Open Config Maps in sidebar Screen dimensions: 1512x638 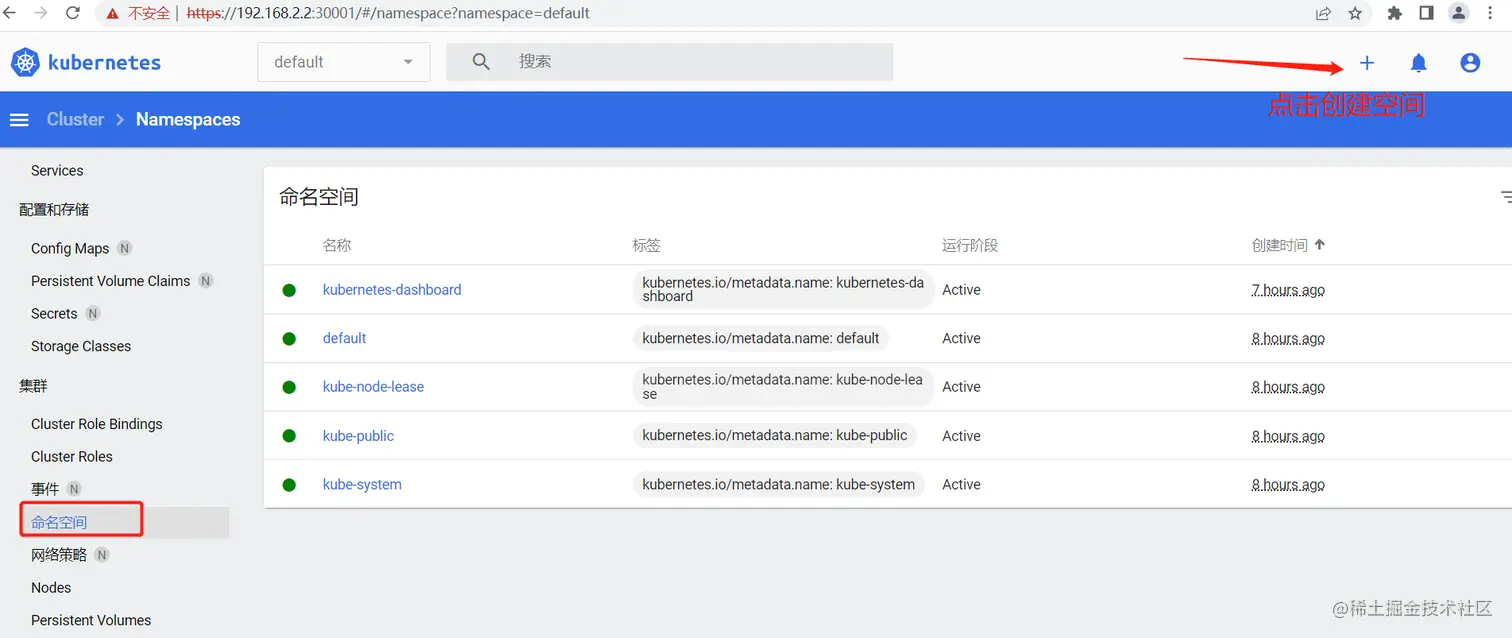click(70, 248)
